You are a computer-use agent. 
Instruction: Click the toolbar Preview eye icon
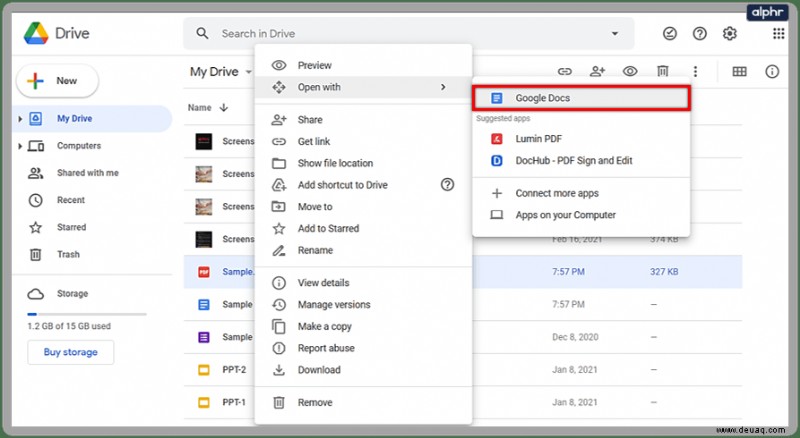[x=630, y=71]
